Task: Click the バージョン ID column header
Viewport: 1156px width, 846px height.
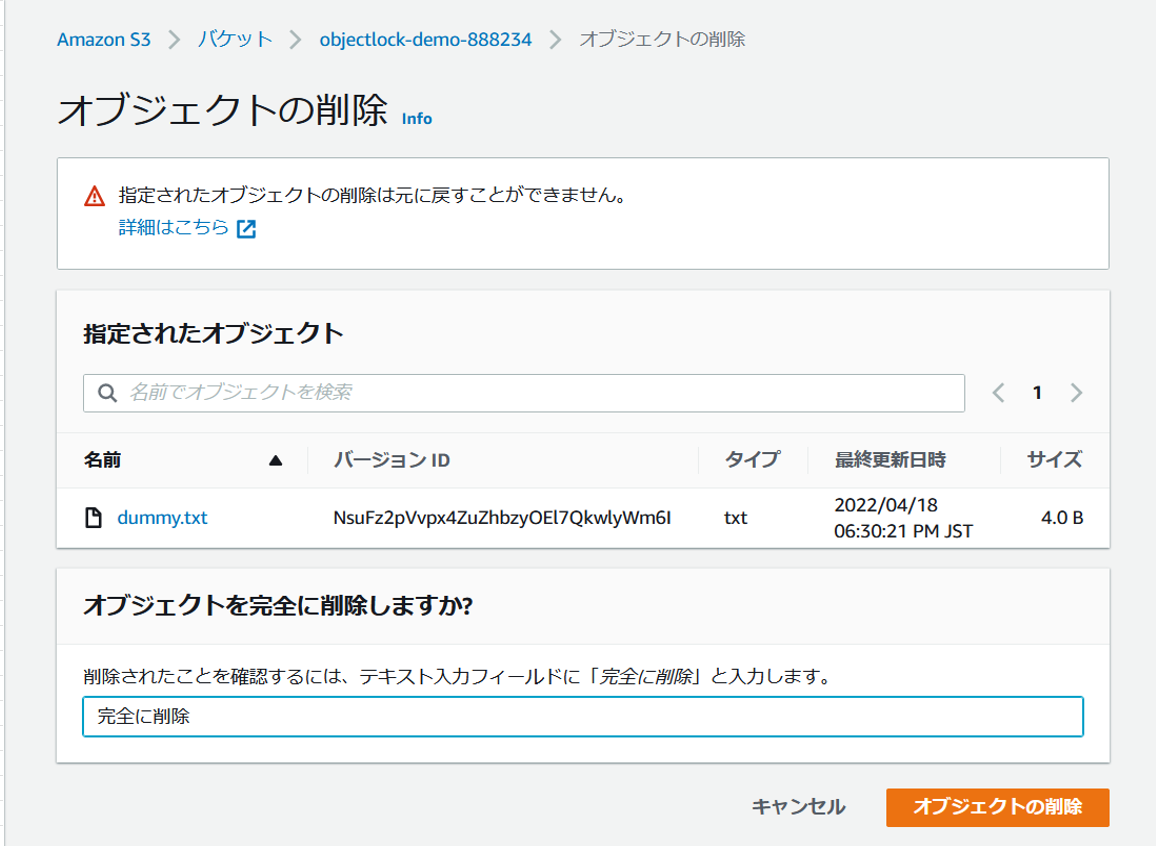Action: pyautogui.click(x=391, y=460)
